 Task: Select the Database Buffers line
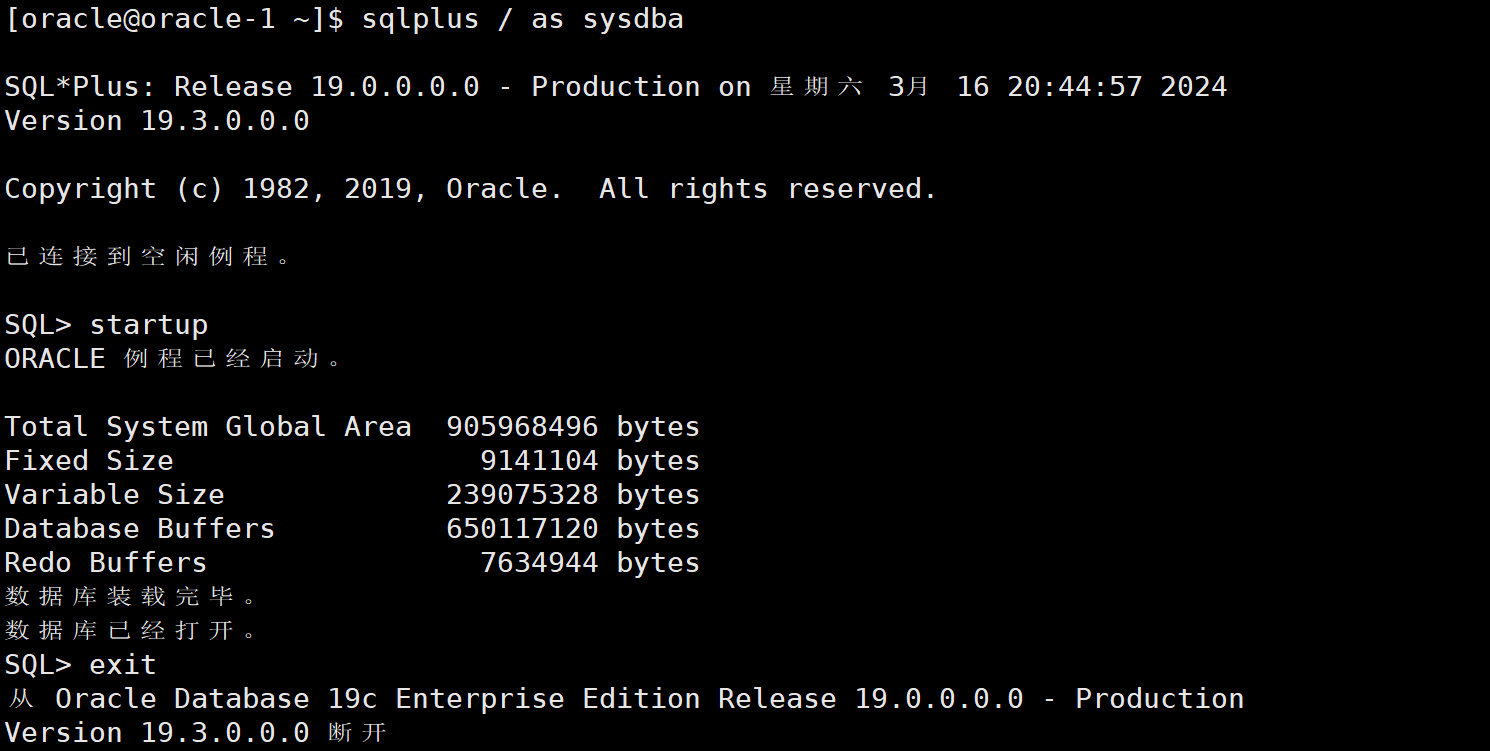350,528
